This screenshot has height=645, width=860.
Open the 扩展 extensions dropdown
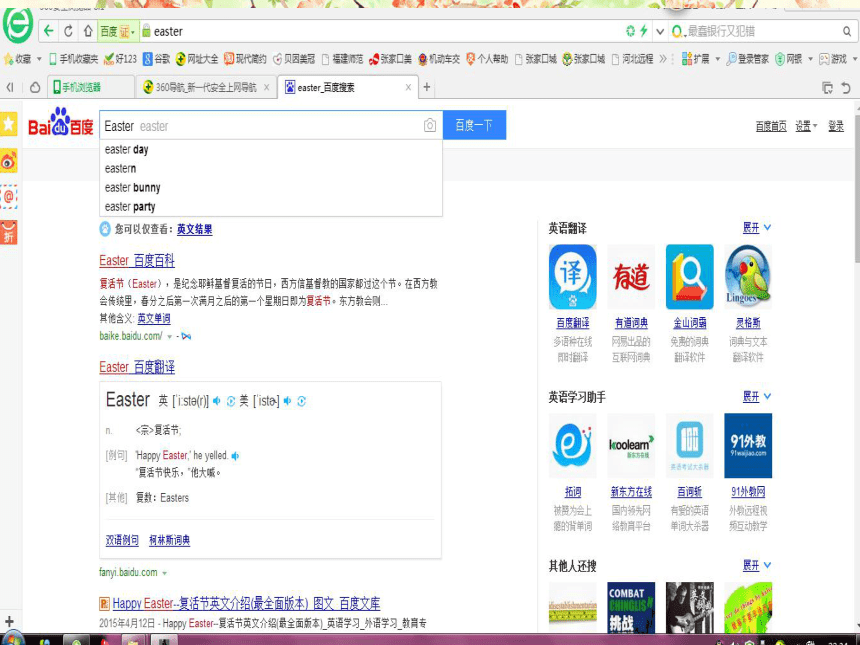click(x=700, y=59)
